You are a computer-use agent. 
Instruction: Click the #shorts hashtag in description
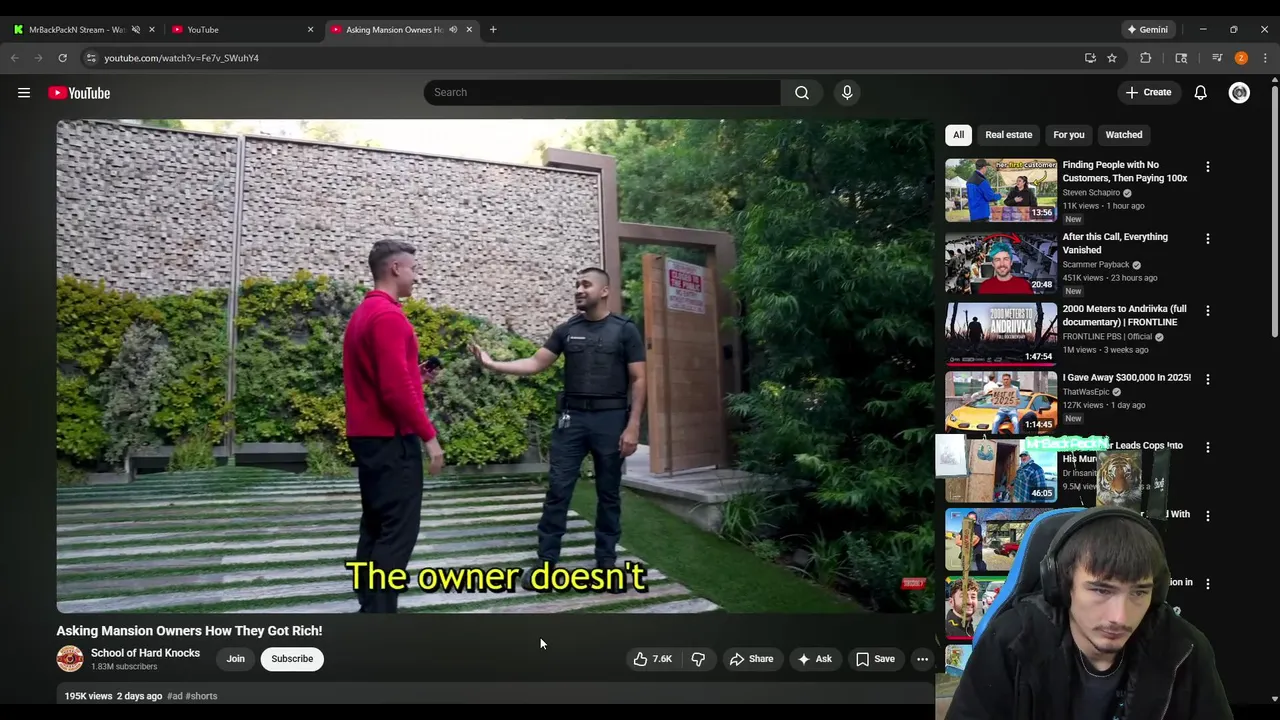[201, 696]
